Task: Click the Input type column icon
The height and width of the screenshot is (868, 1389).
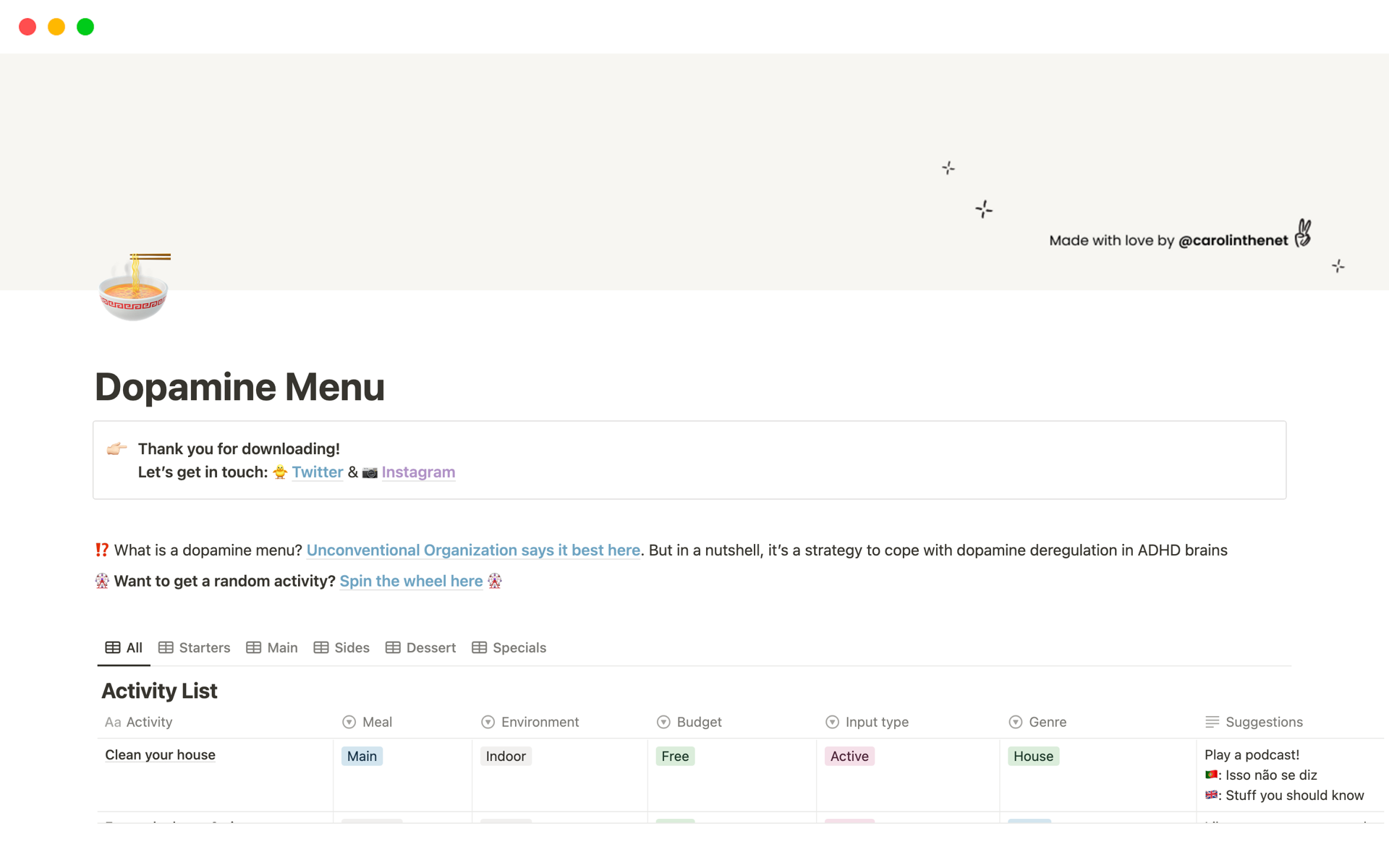Action: point(832,722)
